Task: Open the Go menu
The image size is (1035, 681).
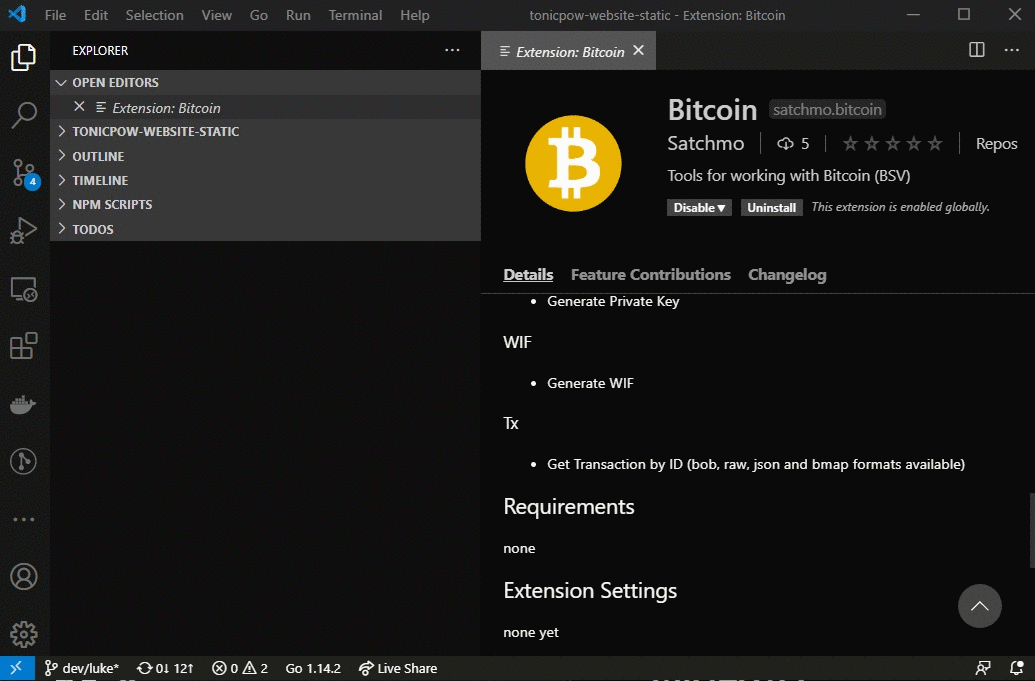Action: pos(259,15)
